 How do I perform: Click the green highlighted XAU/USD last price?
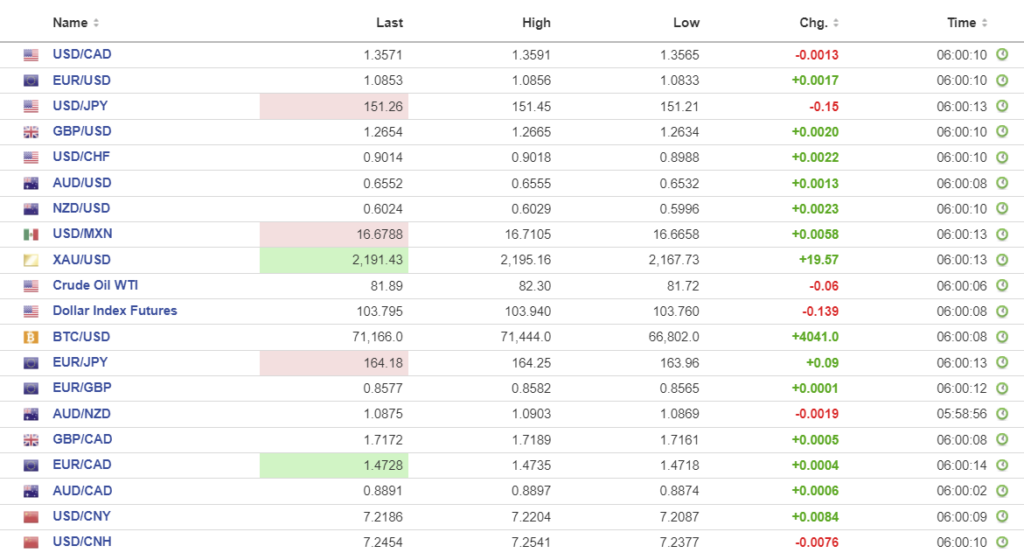pos(334,260)
